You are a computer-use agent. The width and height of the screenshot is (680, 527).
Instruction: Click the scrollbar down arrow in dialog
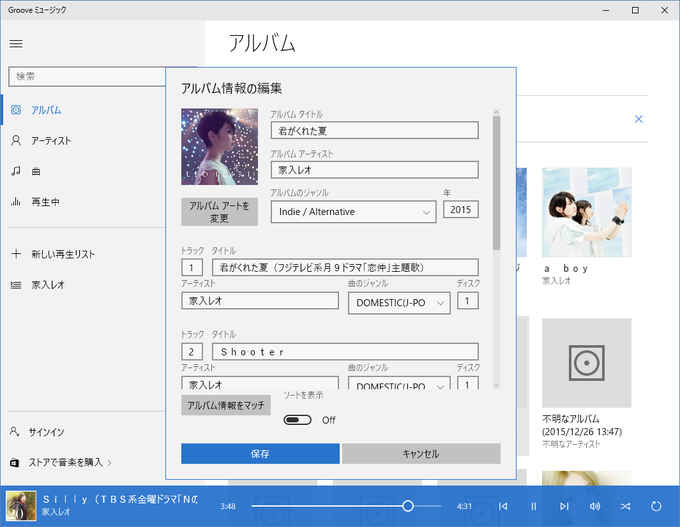coord(497,385)
